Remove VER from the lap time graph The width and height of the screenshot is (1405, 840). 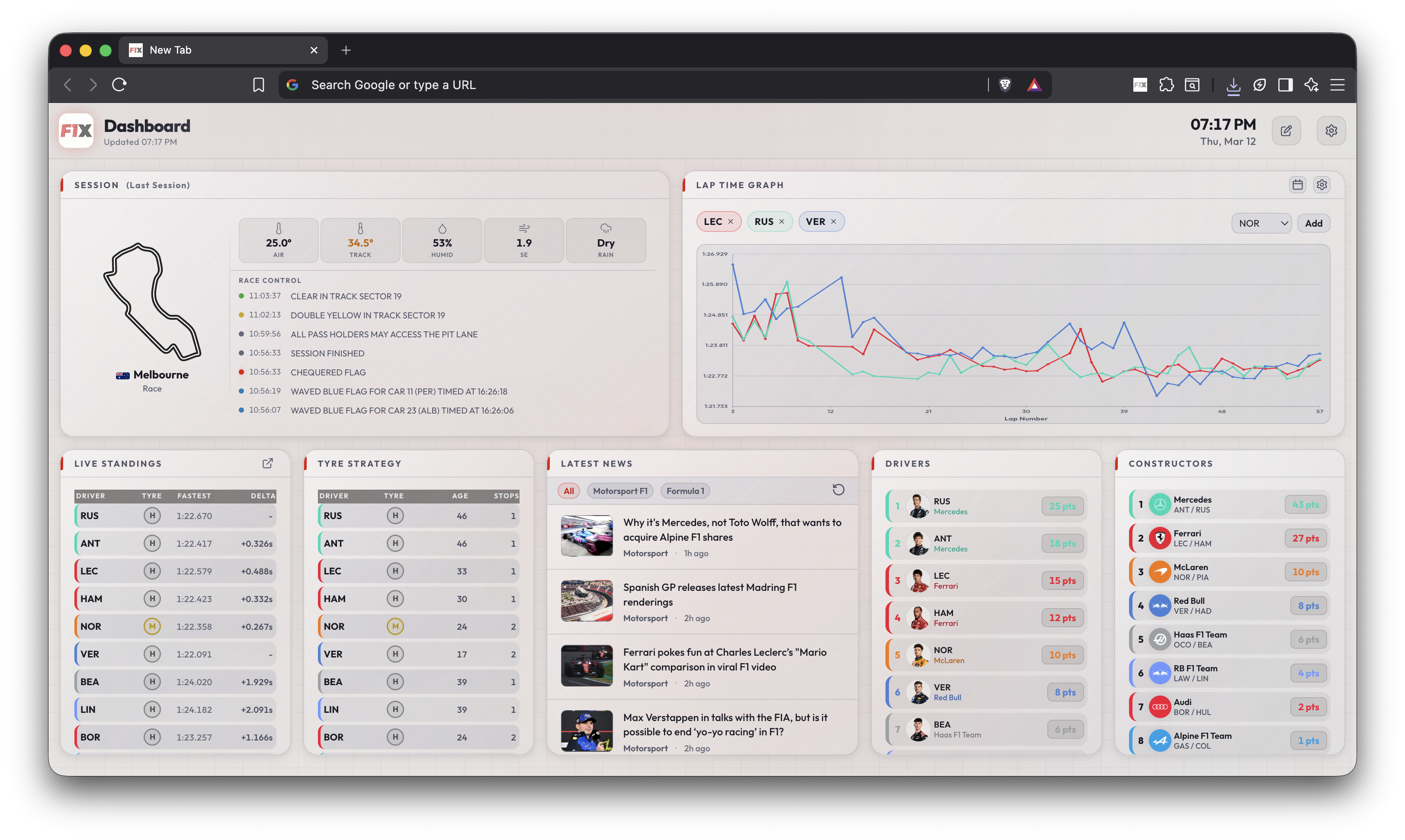833,221
